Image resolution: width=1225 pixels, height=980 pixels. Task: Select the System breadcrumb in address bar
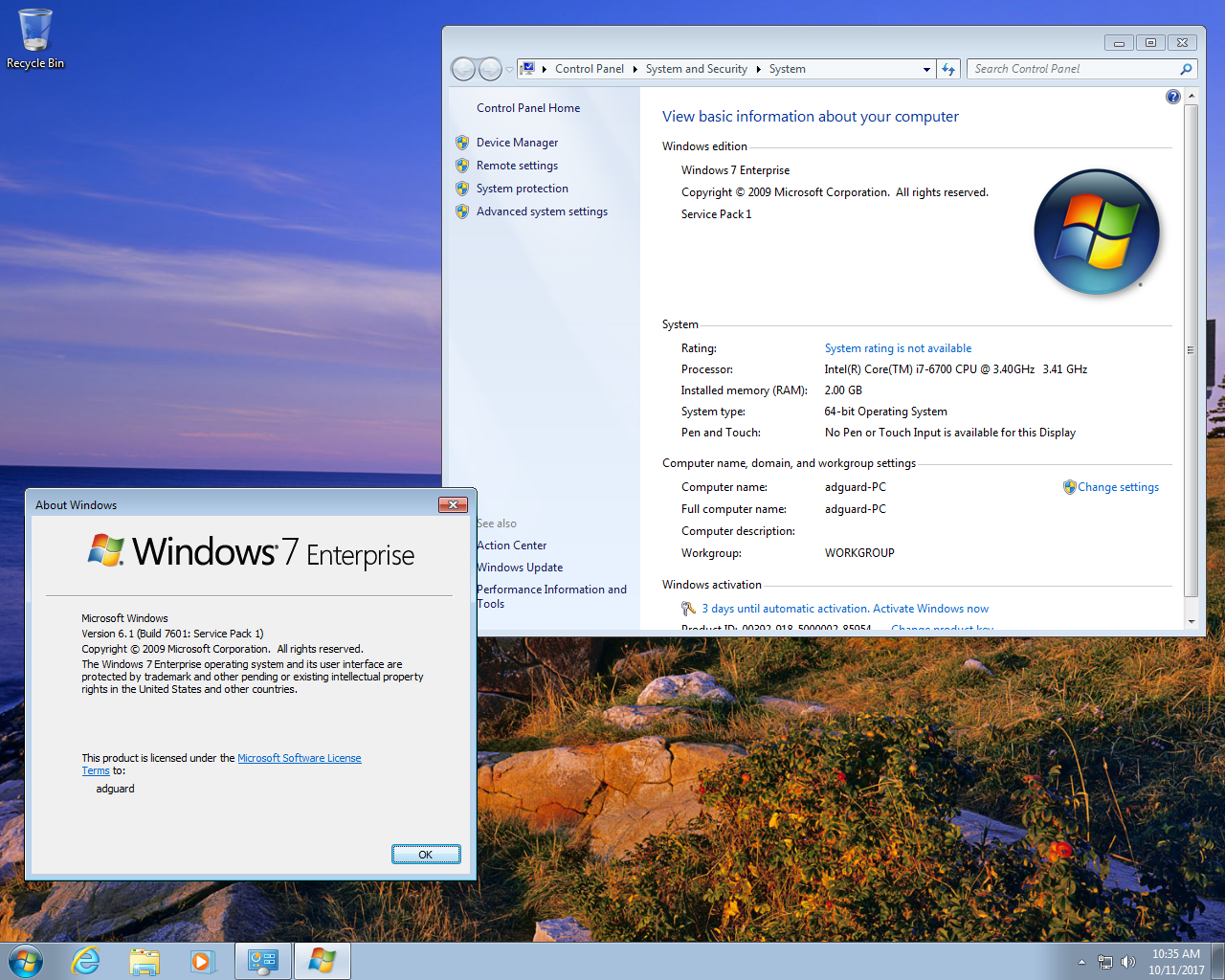click(787, 69)
